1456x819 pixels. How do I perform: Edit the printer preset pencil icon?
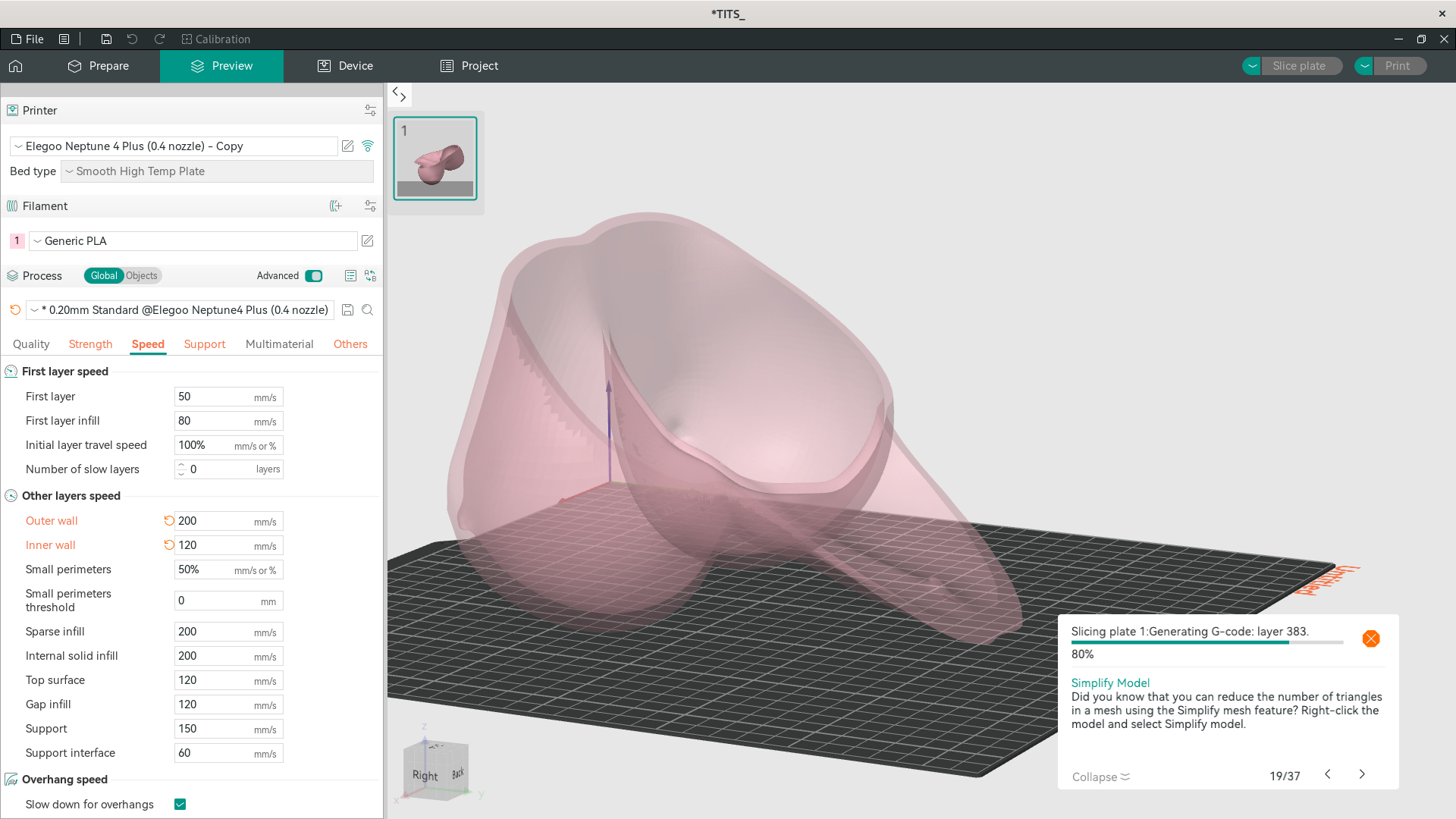click(347, 146)
